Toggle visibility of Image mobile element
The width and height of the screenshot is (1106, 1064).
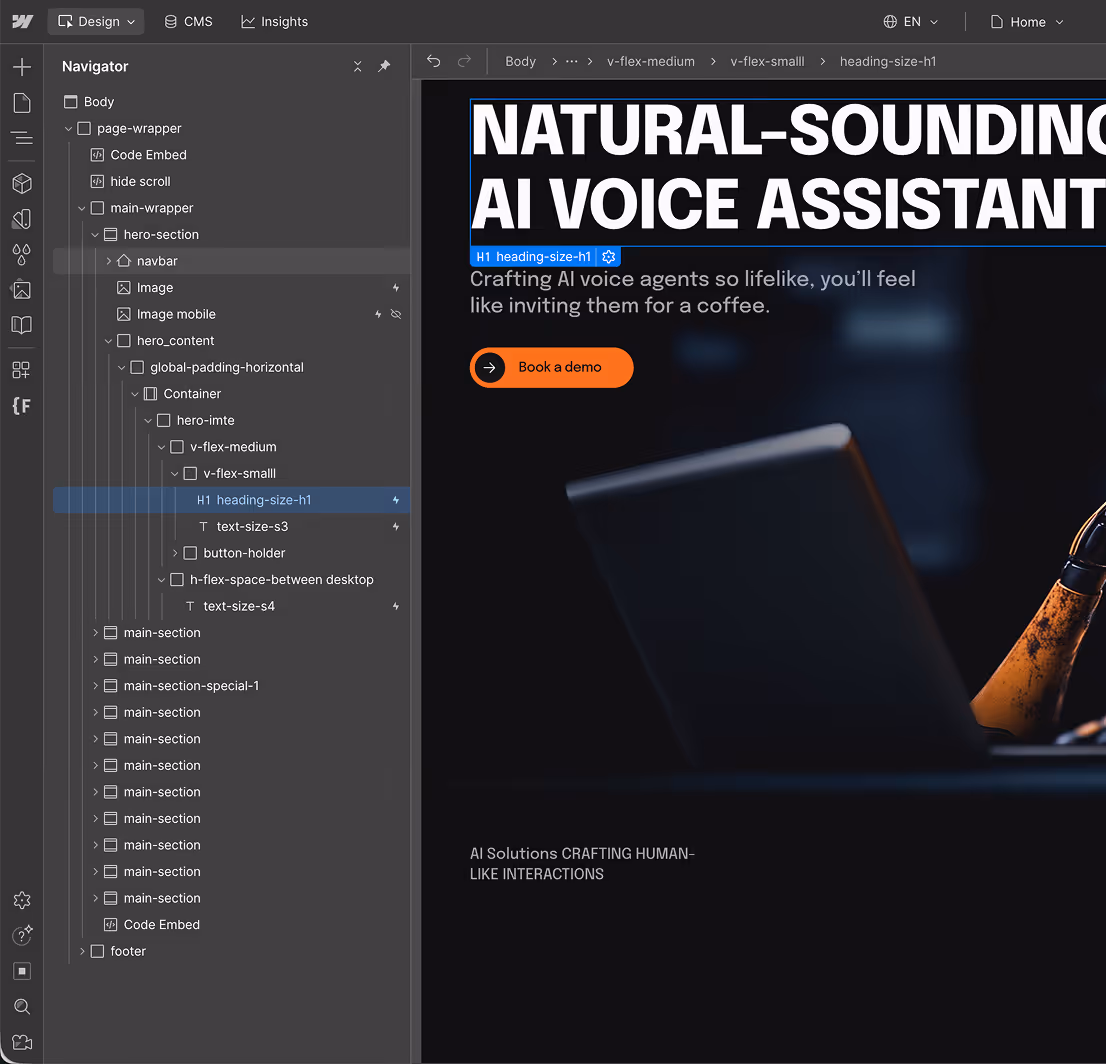(396, 315)
